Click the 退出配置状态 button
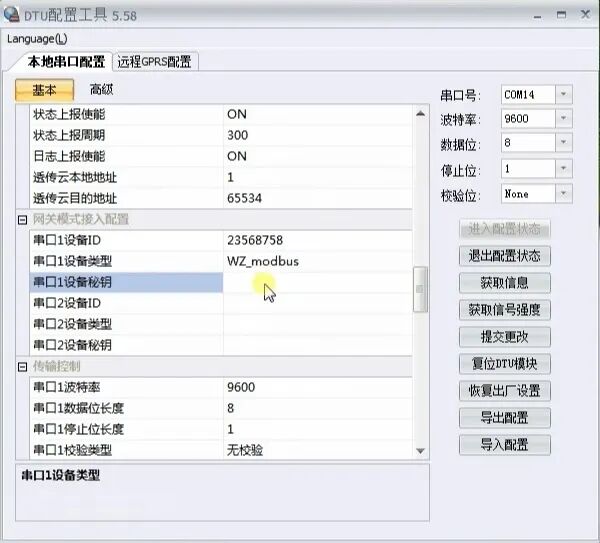The height and width of the screenshot is (543, 600). pos(505,256)
